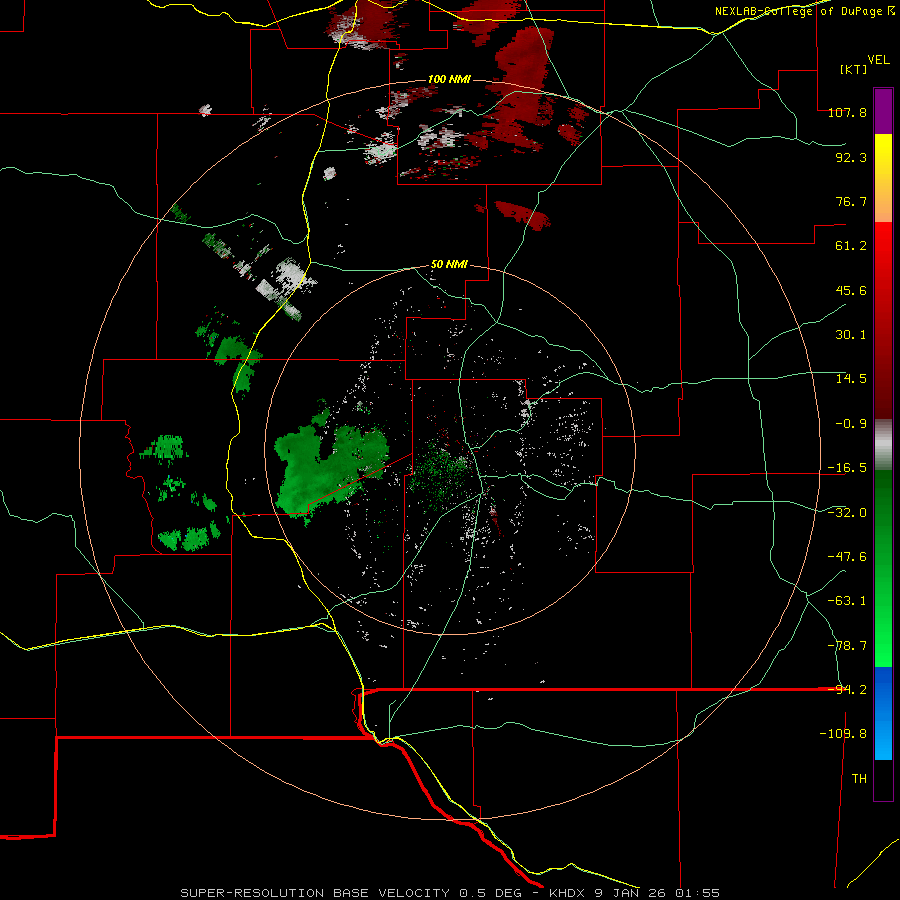Click the [KT] units label
The width and height of the screenshot is (900, 900).
854,69
